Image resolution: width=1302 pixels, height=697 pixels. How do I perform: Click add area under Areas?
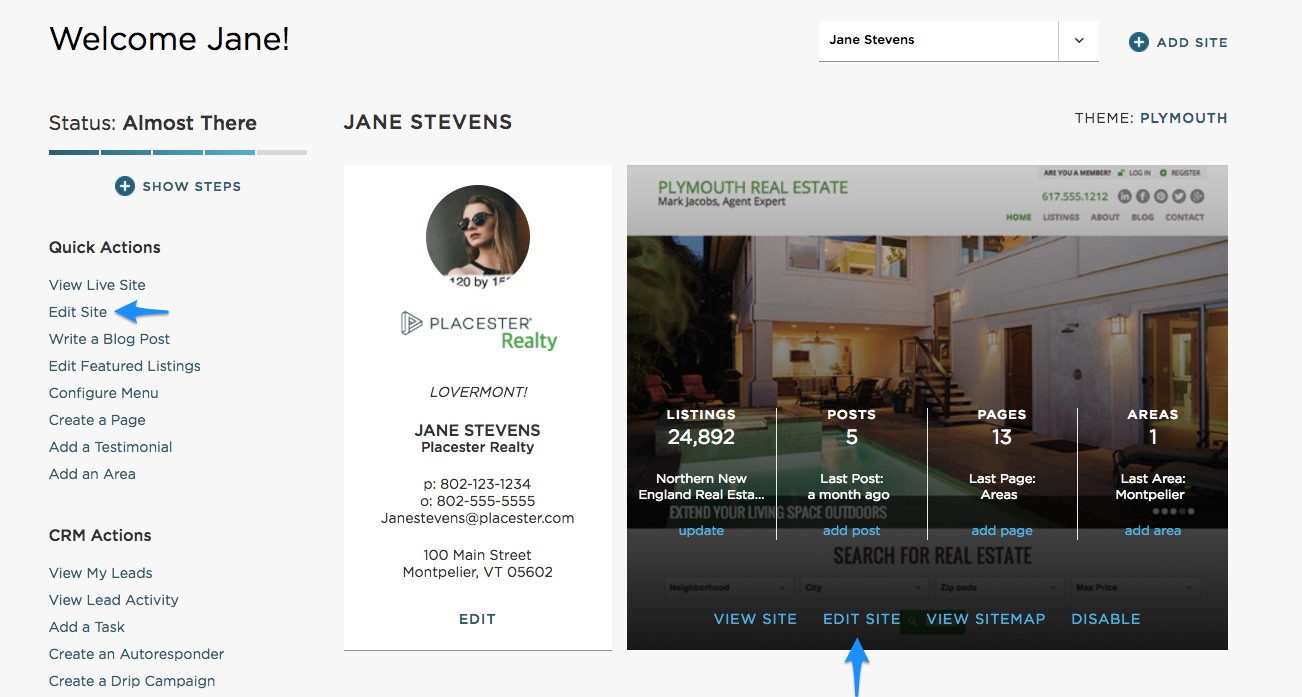click(x=1153, y=531)
